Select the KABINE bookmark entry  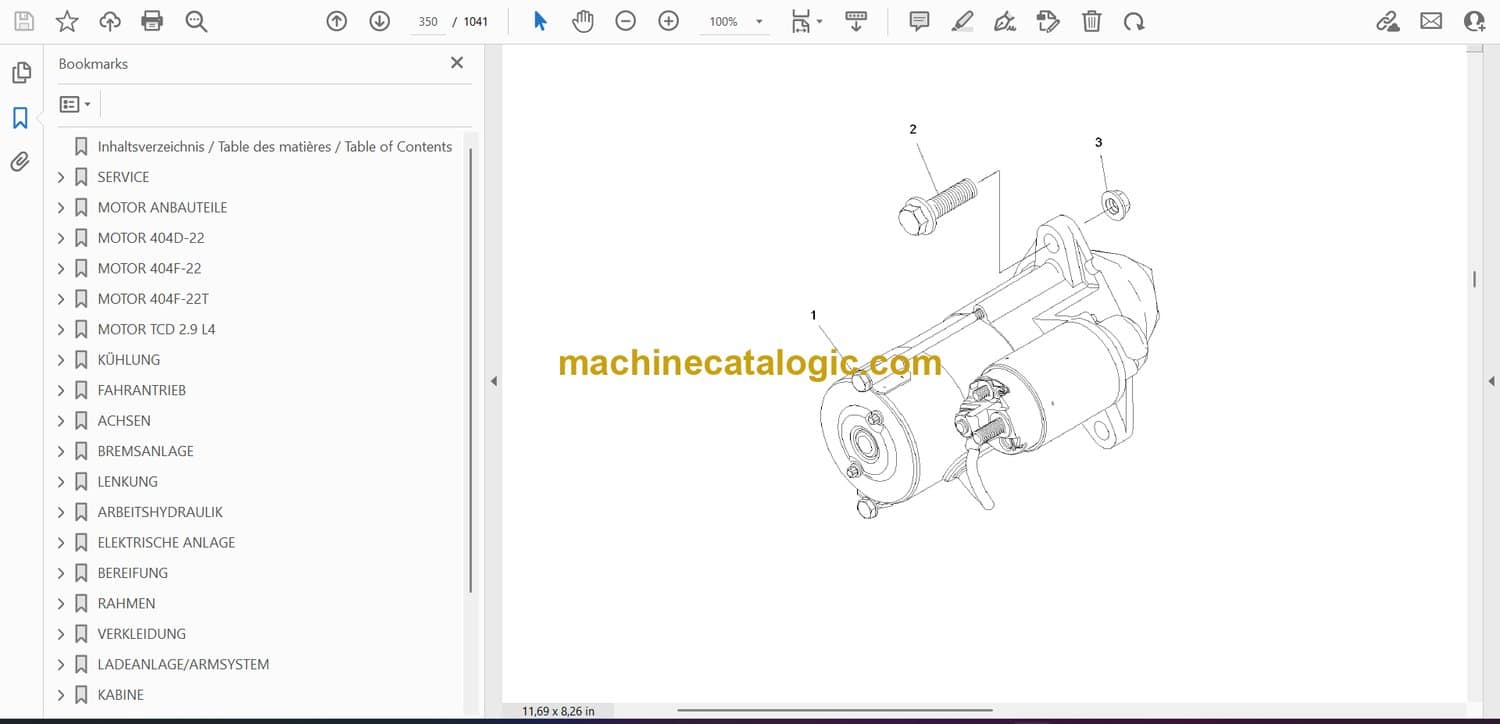120,695
